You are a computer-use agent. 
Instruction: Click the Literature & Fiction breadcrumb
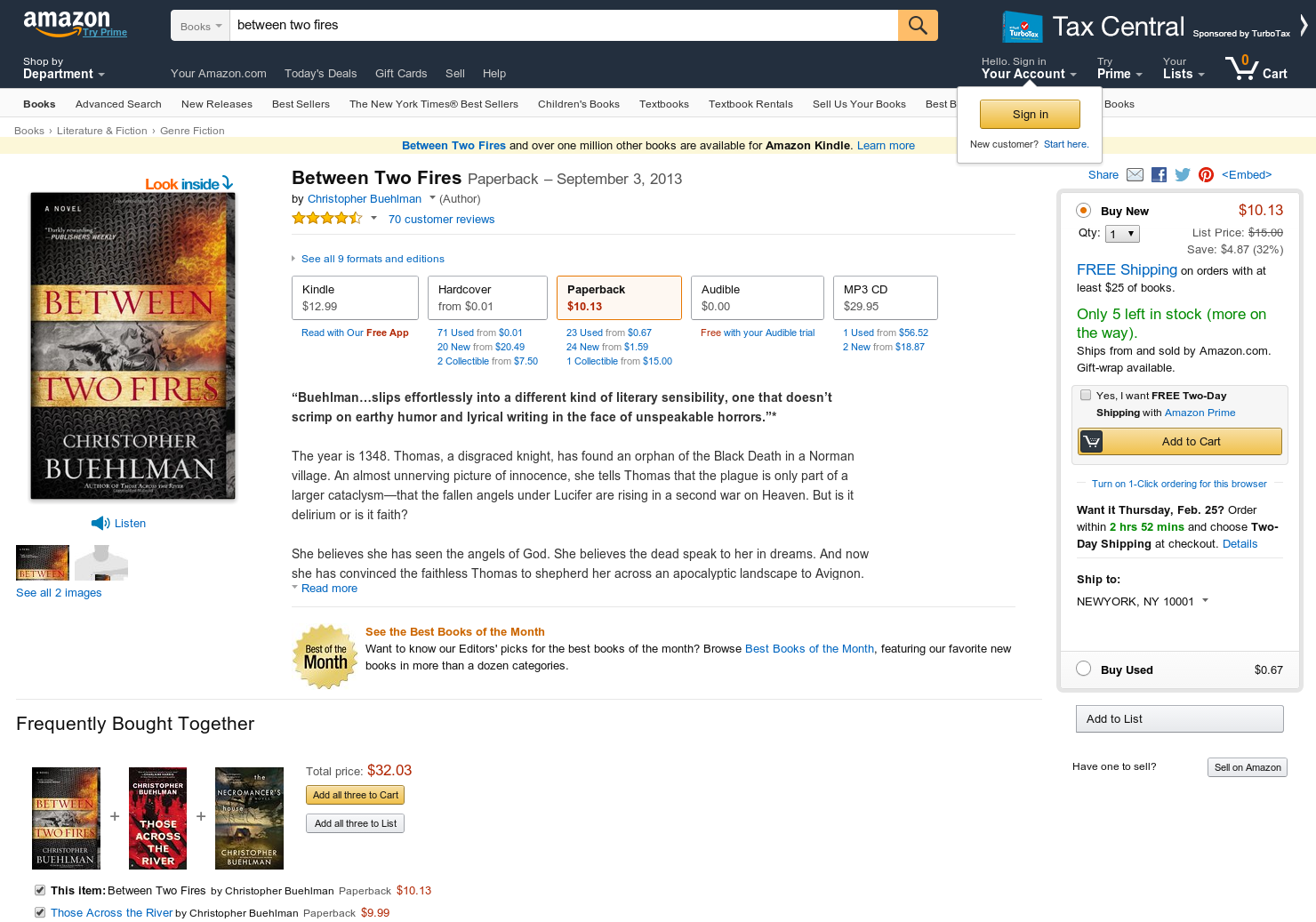pos(102,131)
